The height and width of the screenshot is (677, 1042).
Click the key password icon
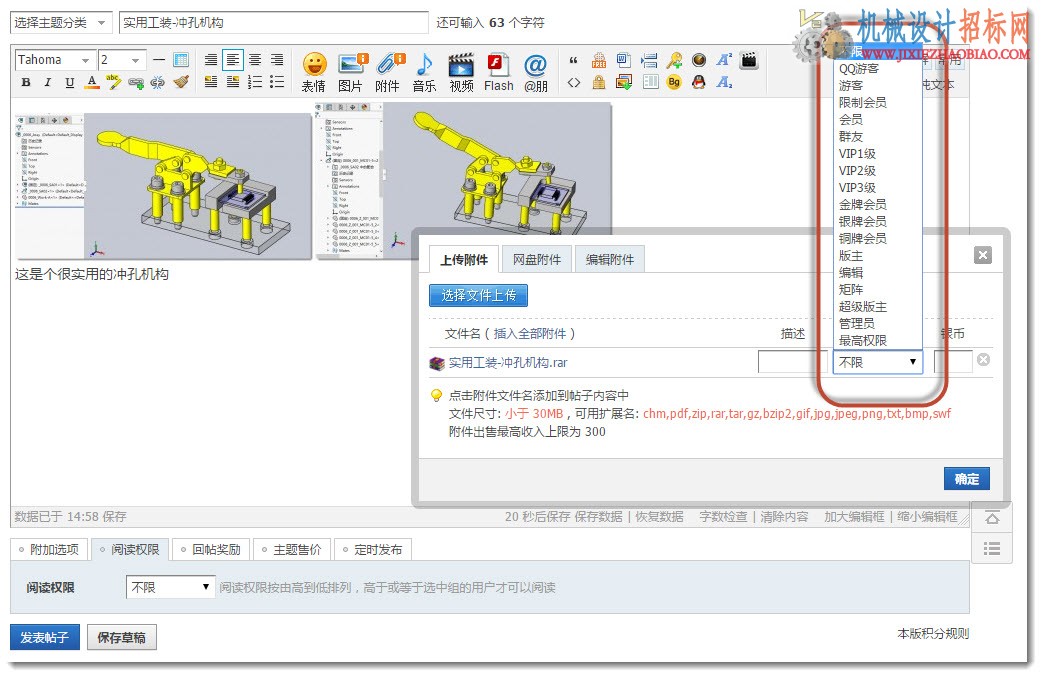(674, 60)
